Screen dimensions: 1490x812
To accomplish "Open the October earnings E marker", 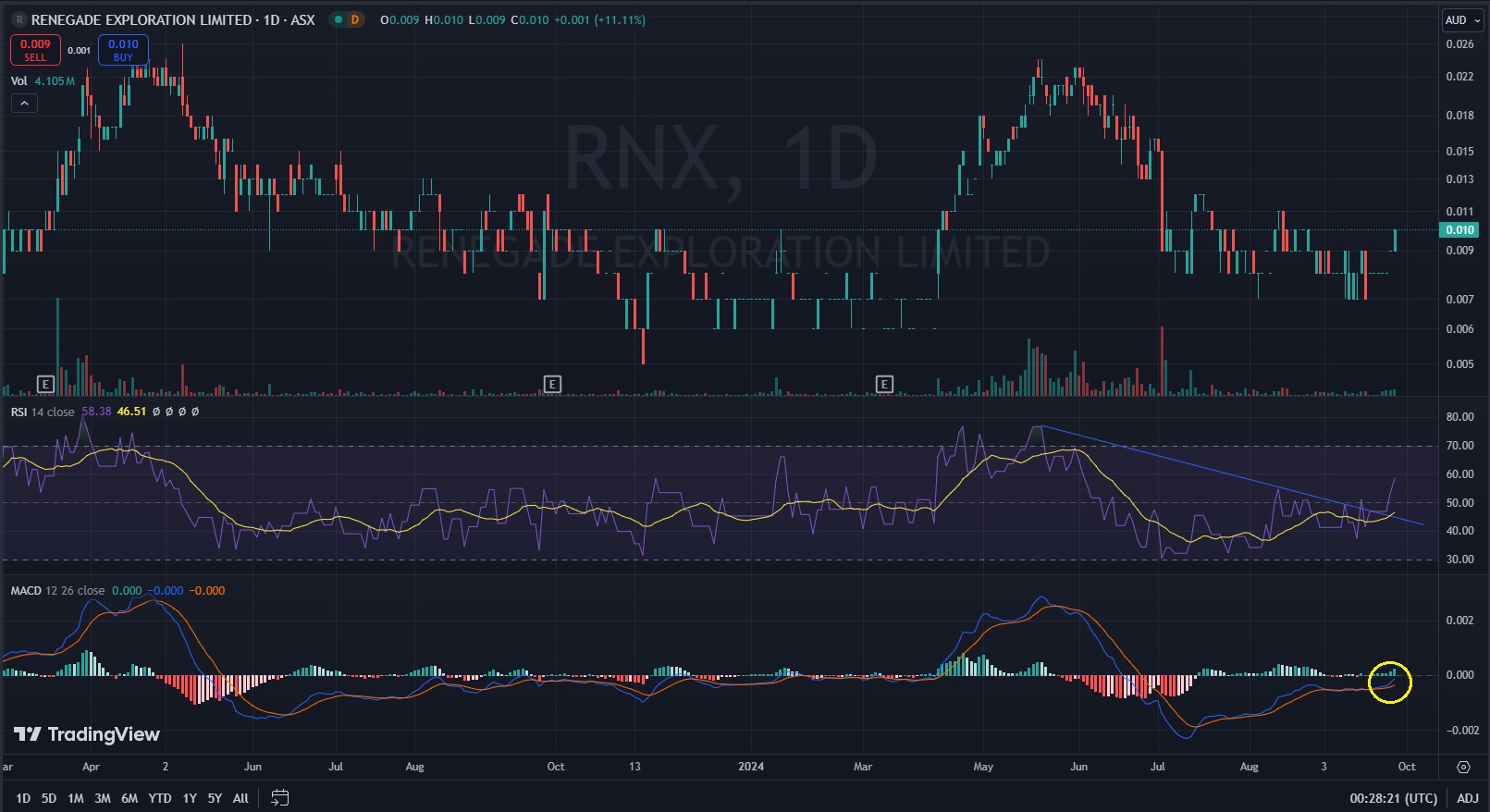I will point(552,384).
